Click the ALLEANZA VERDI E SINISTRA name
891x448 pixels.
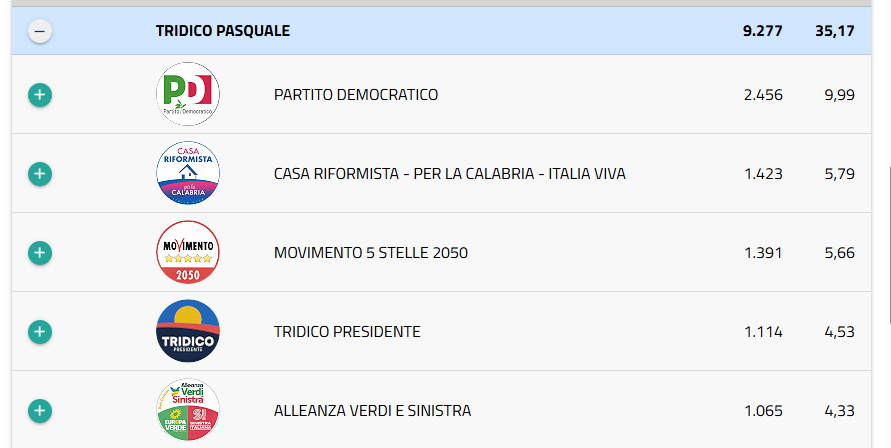[372, 411]
